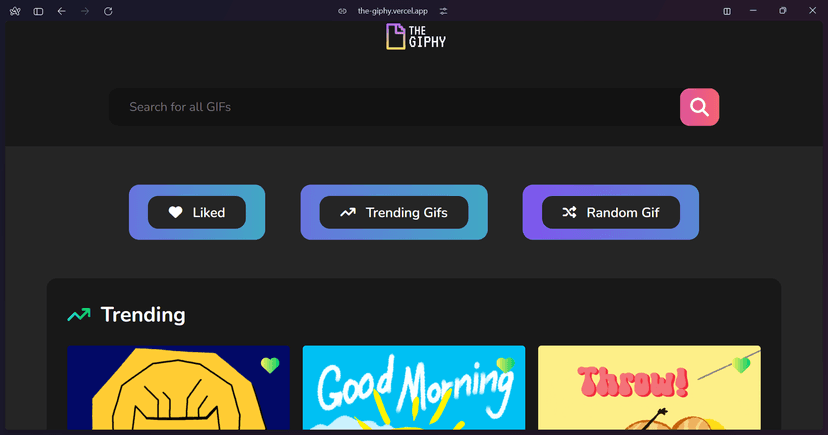Go forward with the right arrow
Viewport: 828px width, 435px height.
point(85,11)
